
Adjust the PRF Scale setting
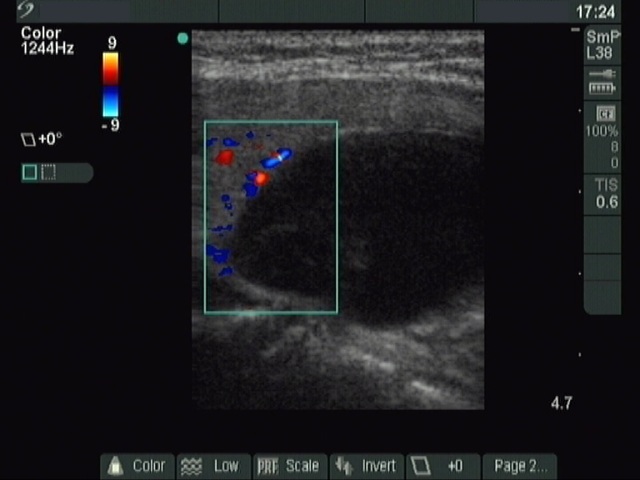[x=288, y=466]
